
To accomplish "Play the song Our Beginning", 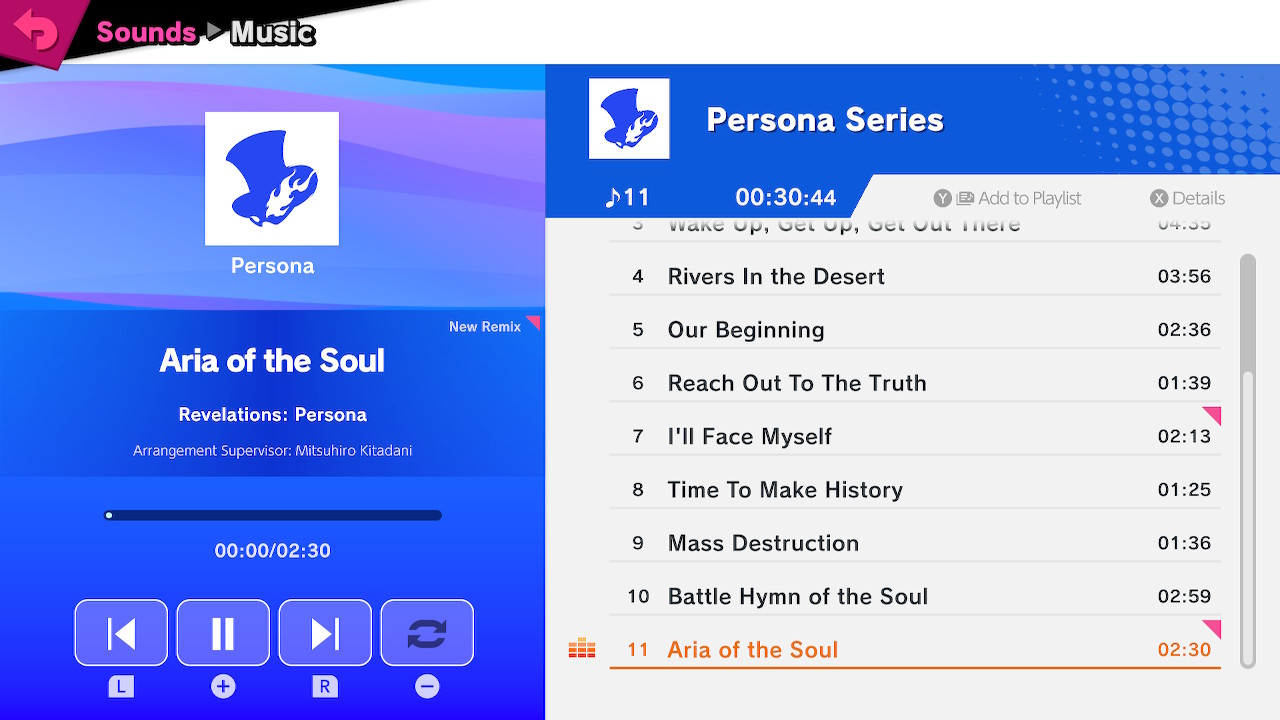I will (915, 330).
